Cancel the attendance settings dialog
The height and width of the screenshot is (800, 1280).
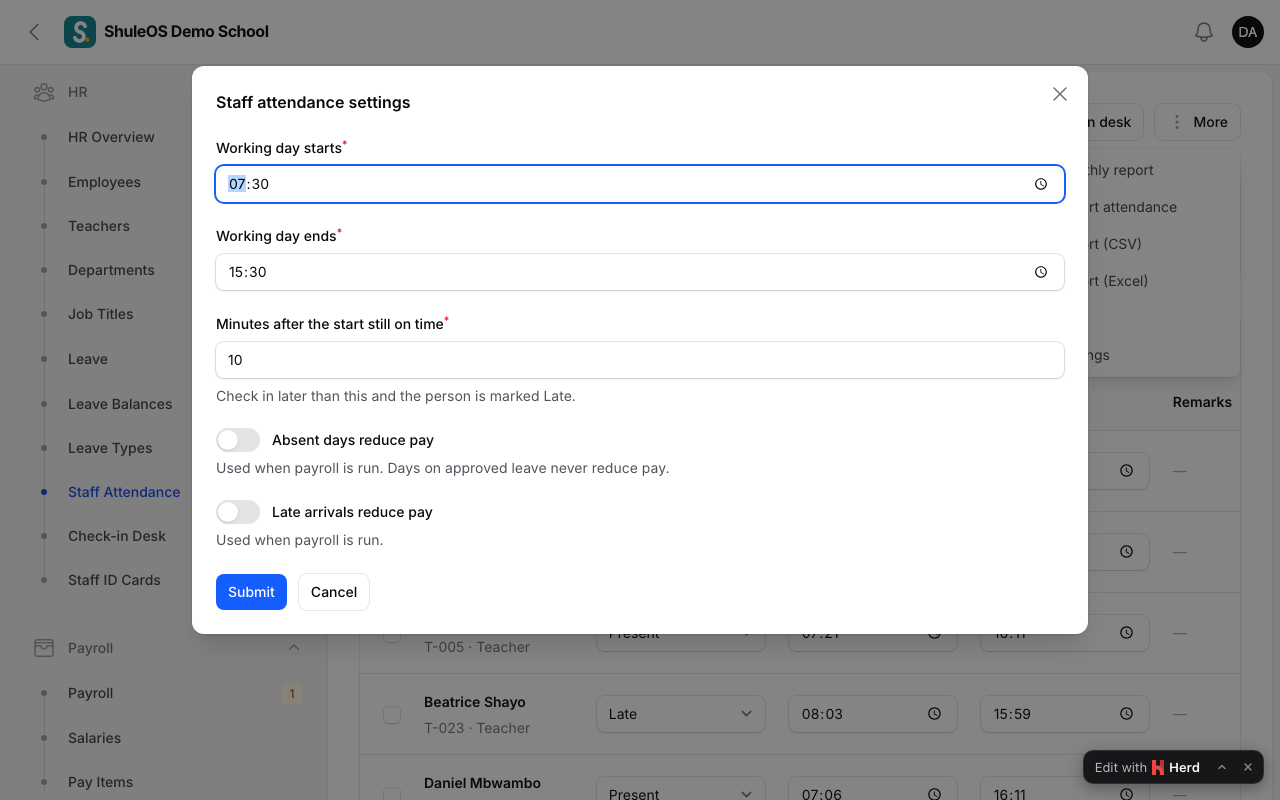334,592
